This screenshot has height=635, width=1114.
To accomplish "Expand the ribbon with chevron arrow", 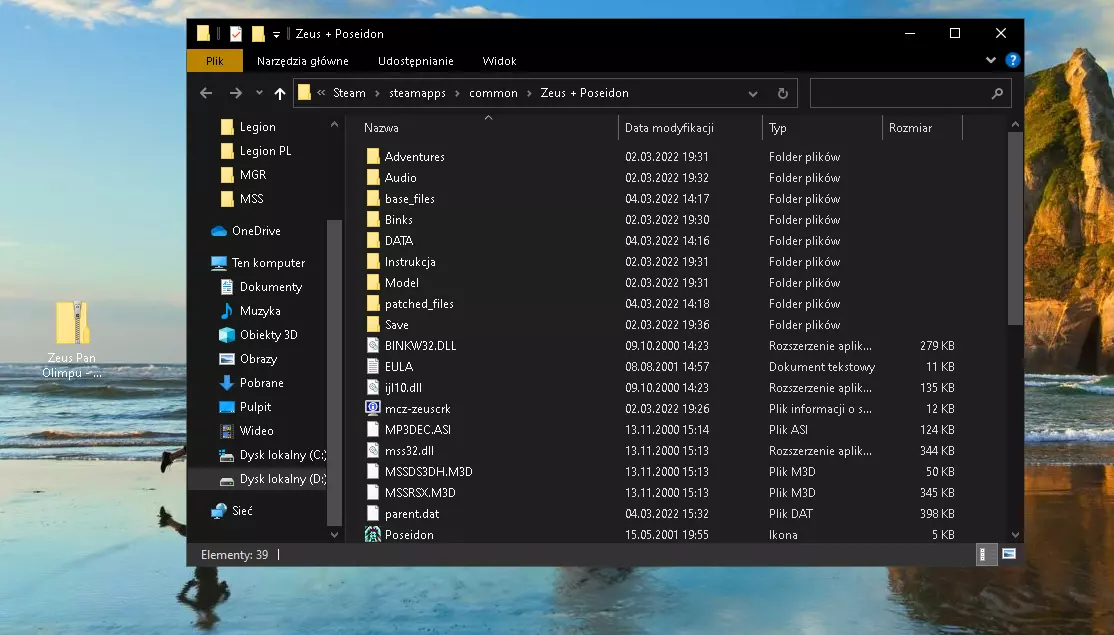I will click(991, 61).
